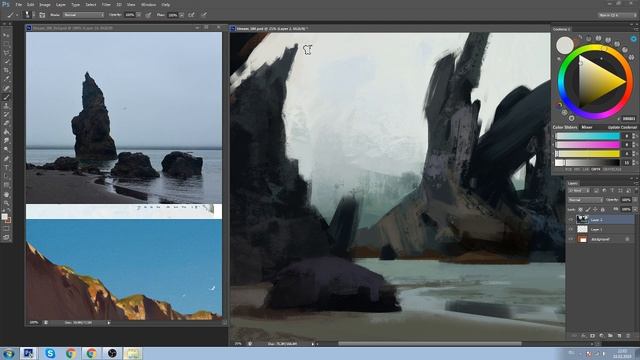Open the Type menu
This screenshot has height=360, width=640.
76,4
